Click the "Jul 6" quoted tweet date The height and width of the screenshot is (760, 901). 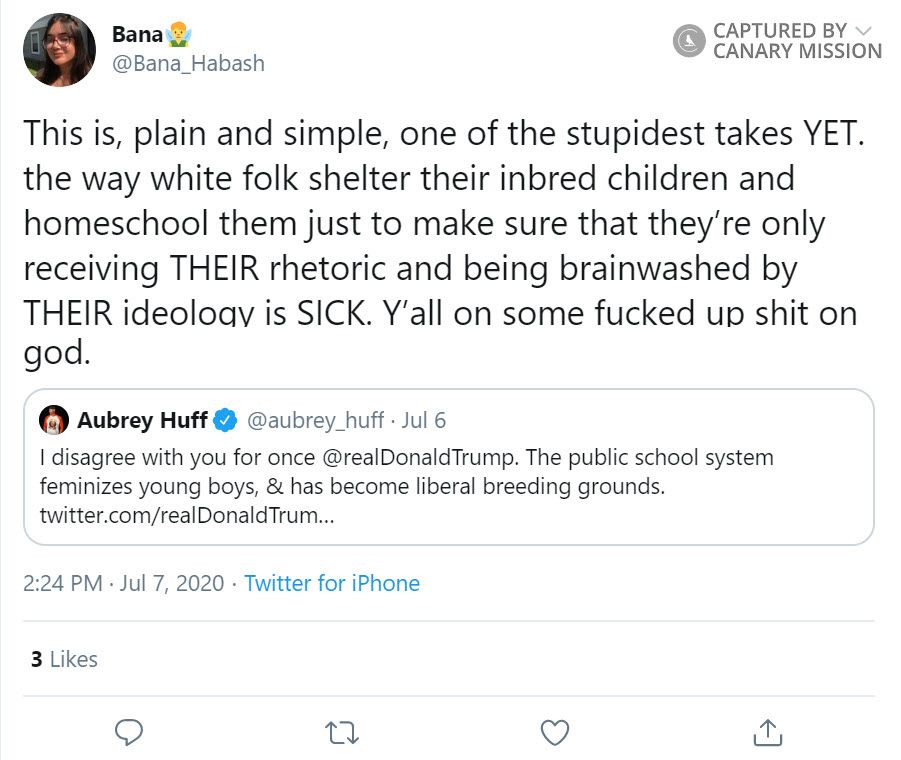pos(424,421)
